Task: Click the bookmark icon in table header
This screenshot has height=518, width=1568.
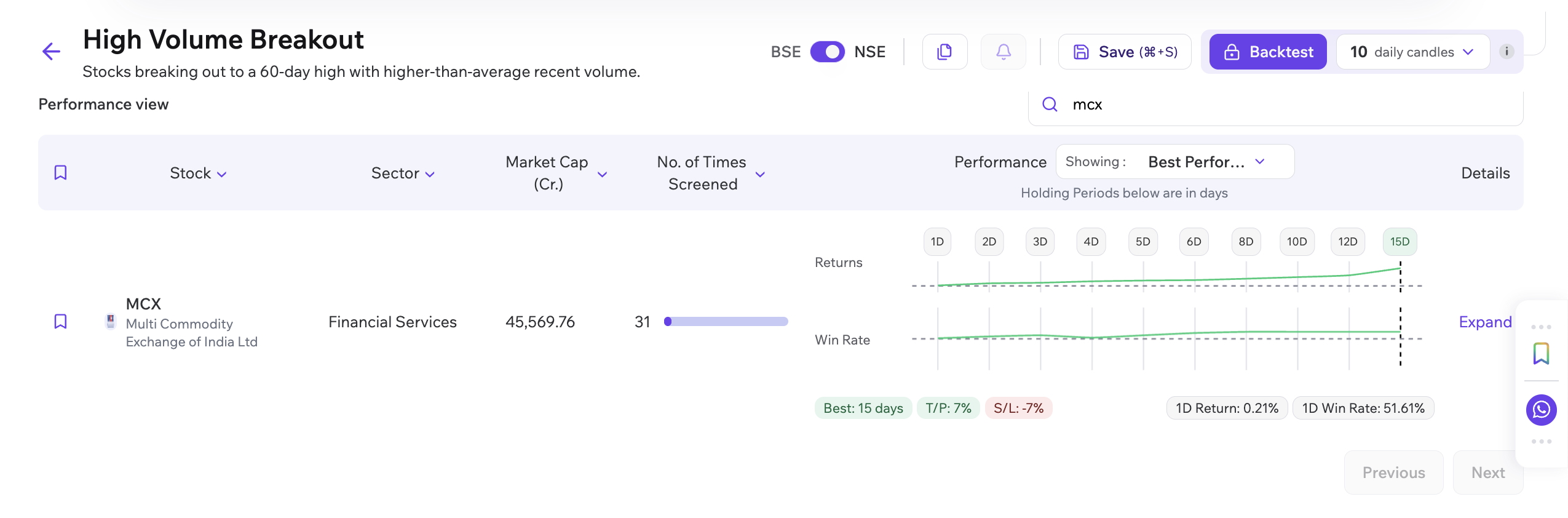Action: click(x=60, y=173)
